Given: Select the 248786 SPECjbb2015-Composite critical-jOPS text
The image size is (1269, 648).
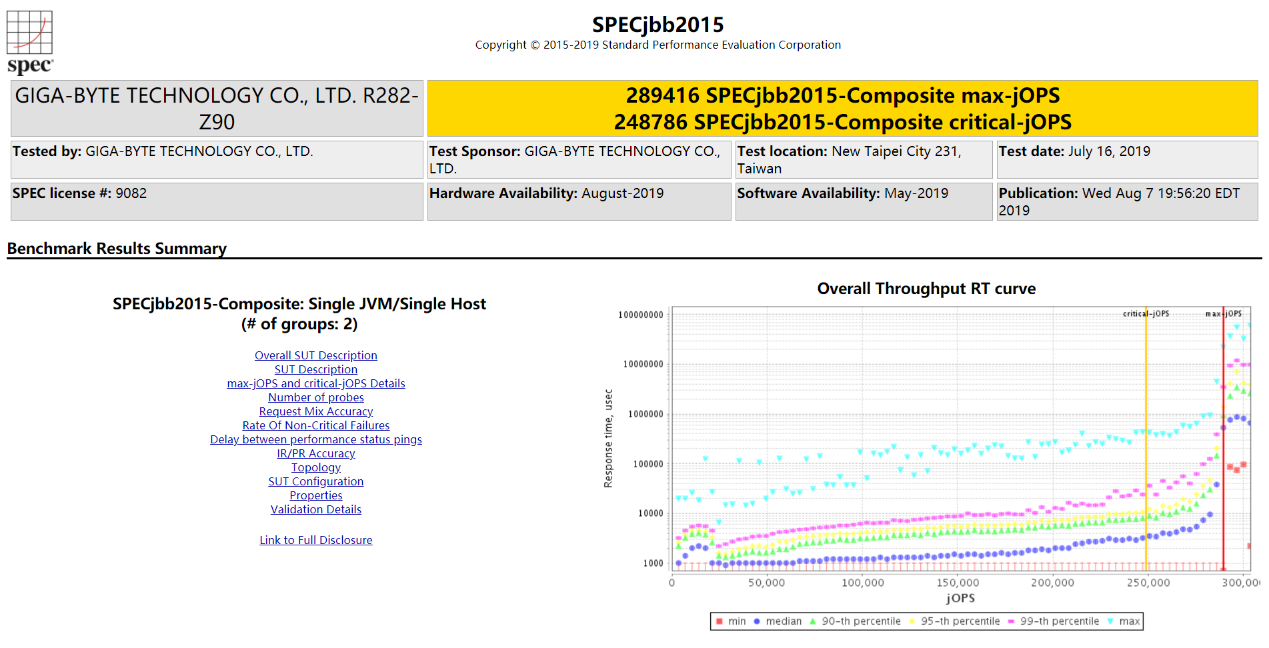Looking at the screenshot, I should pyautogui.click(x=843, y=122).
